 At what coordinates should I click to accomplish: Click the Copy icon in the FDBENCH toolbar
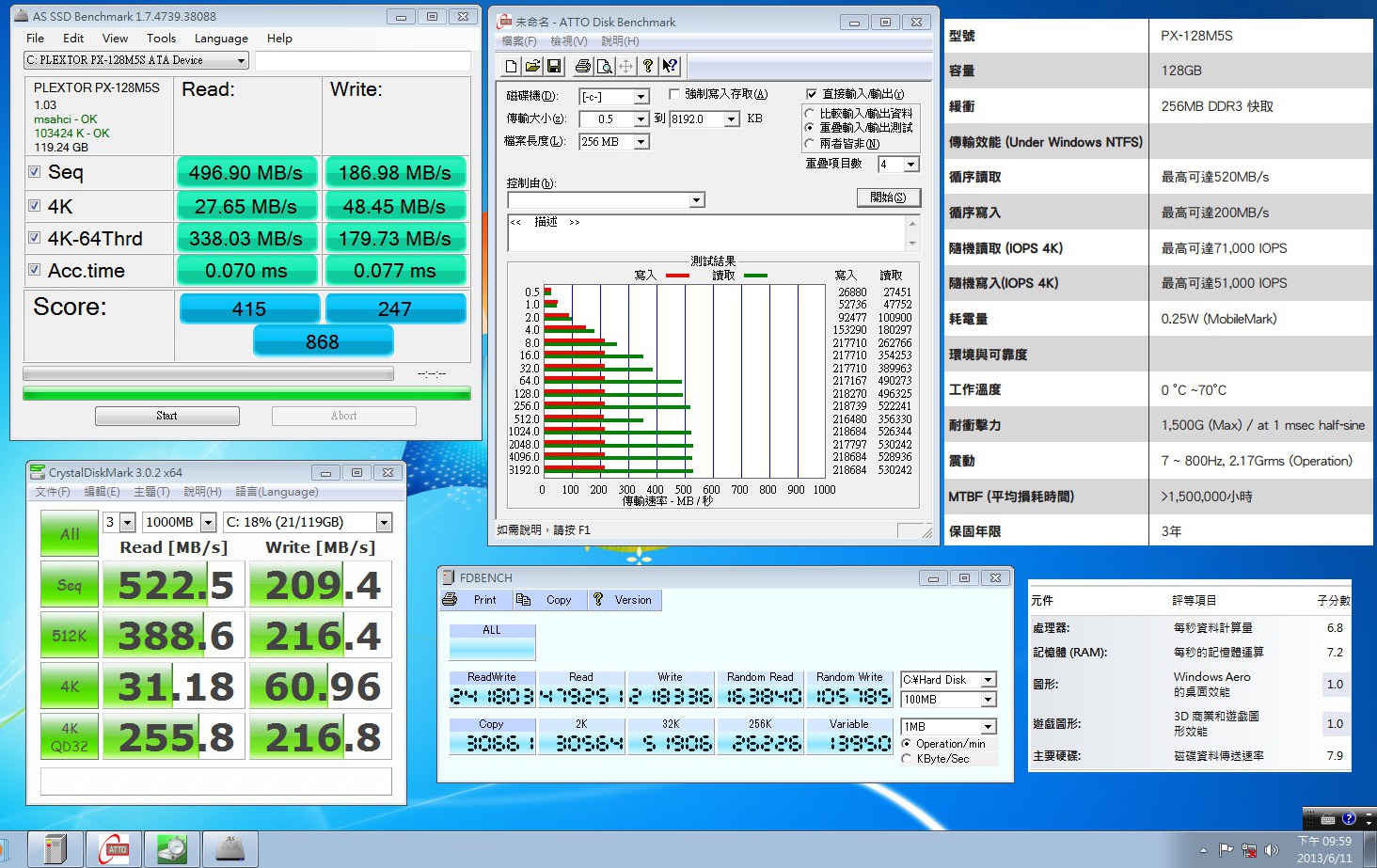[524, 600]
